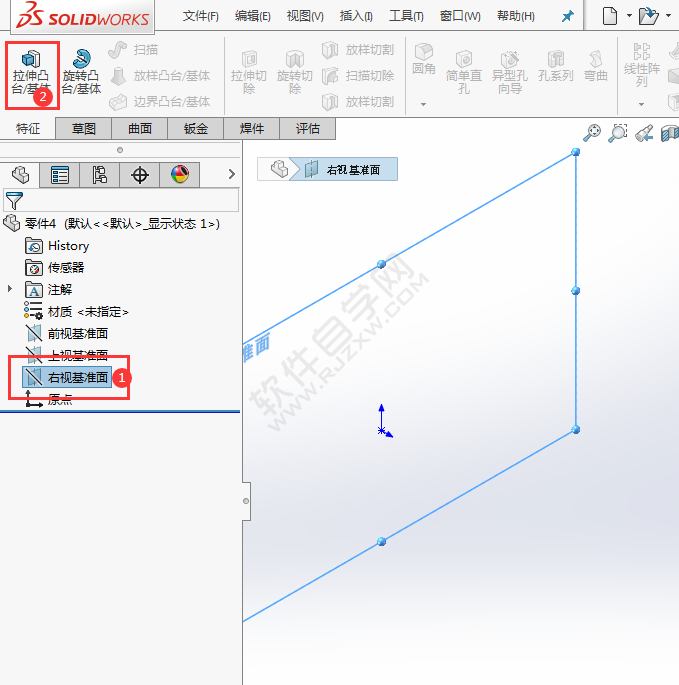Click the Previous View icon
The height and width of the screenshot is (685, 679).
point(644,133)
